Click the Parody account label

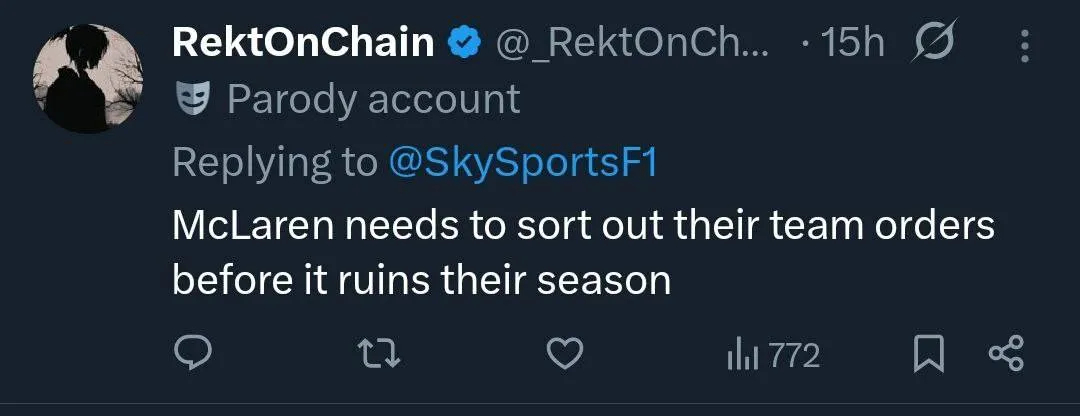click(x=374, y=99)
